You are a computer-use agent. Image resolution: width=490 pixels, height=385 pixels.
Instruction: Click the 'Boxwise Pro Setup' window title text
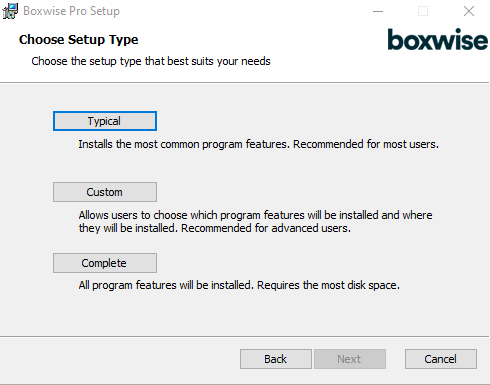71,11
